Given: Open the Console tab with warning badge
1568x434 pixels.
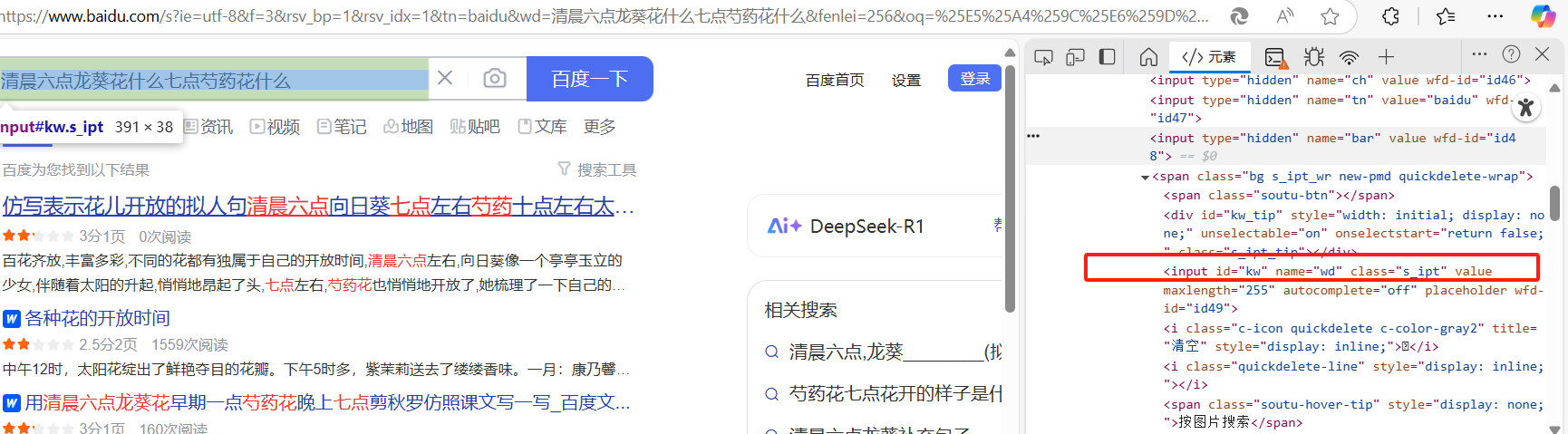Looking at the screenshot, I should click(x=1275, y=57).
